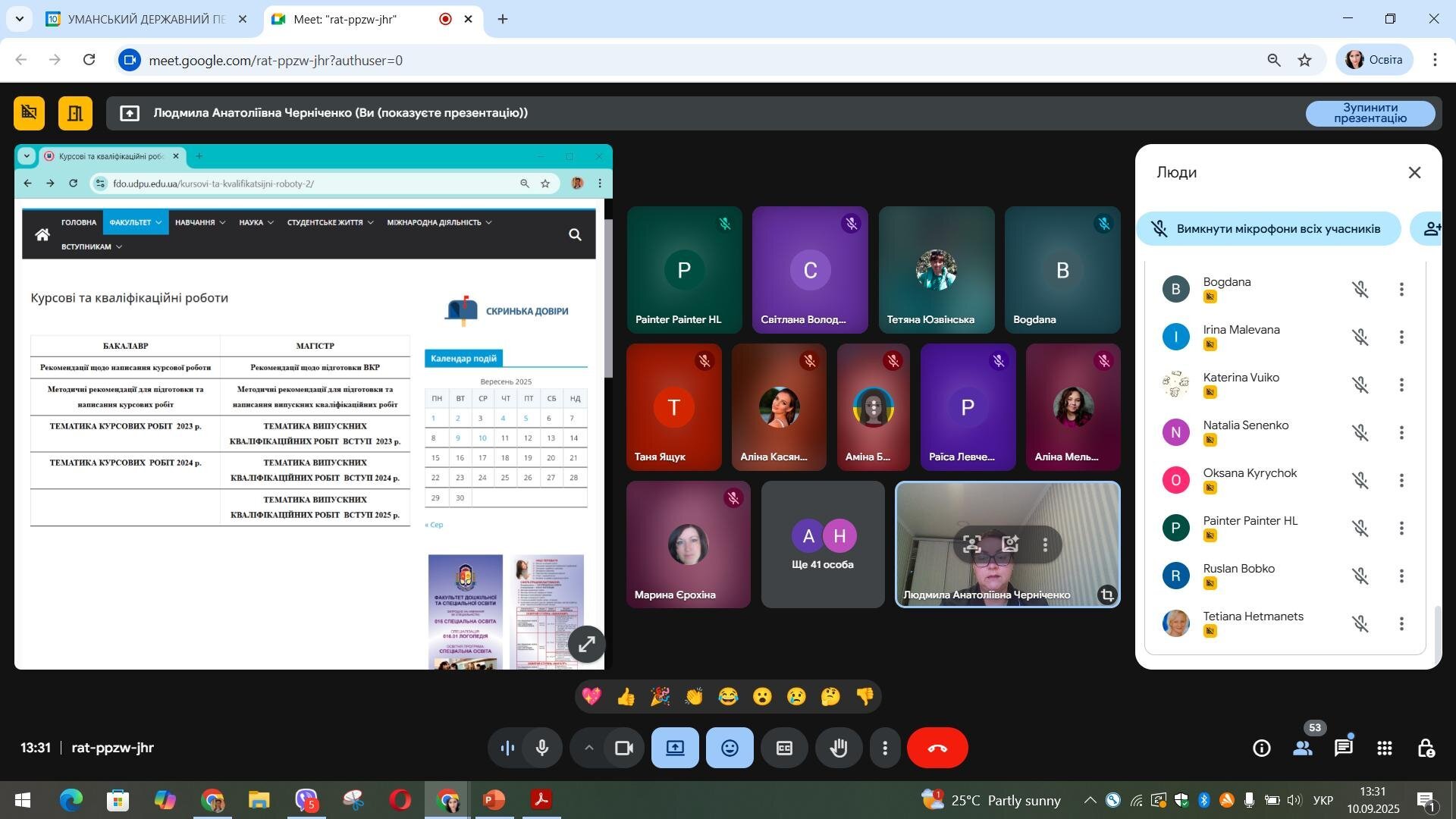The height and width of the screenshot is (819, 1456).
Task: Toggle the microphone in call controls
Action: coord(542,748)
